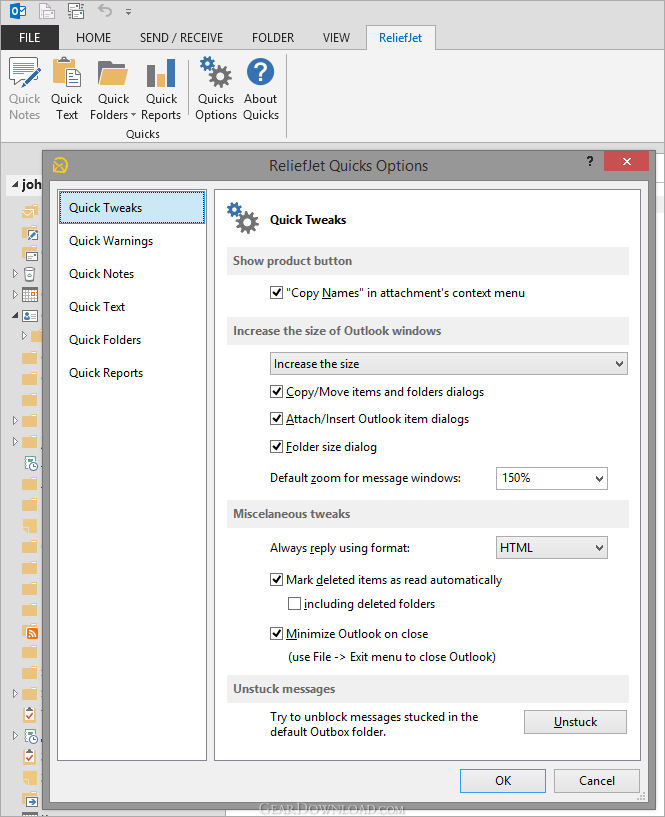Click the Outlook logo in title bar
The image size is (665, 817).
point(18,10)
